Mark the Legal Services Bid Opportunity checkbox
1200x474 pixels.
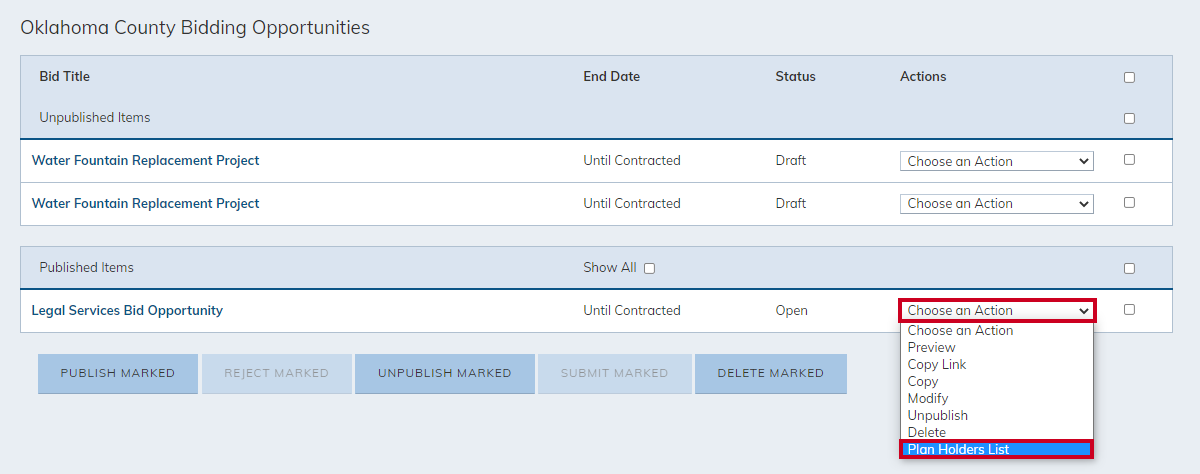1129,310
